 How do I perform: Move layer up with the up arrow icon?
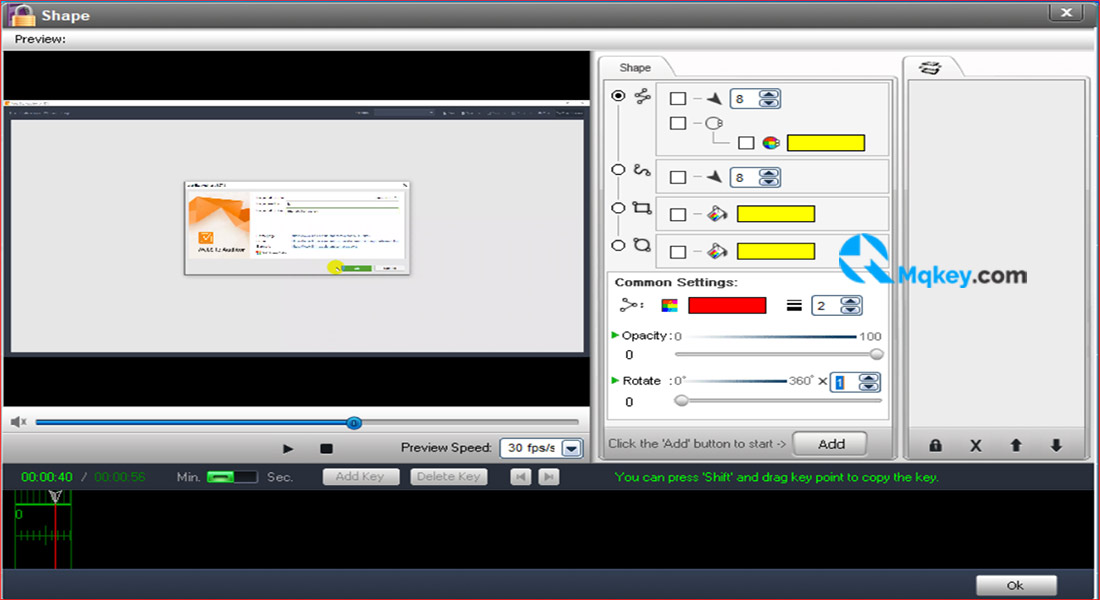[x=1016, y=445]
